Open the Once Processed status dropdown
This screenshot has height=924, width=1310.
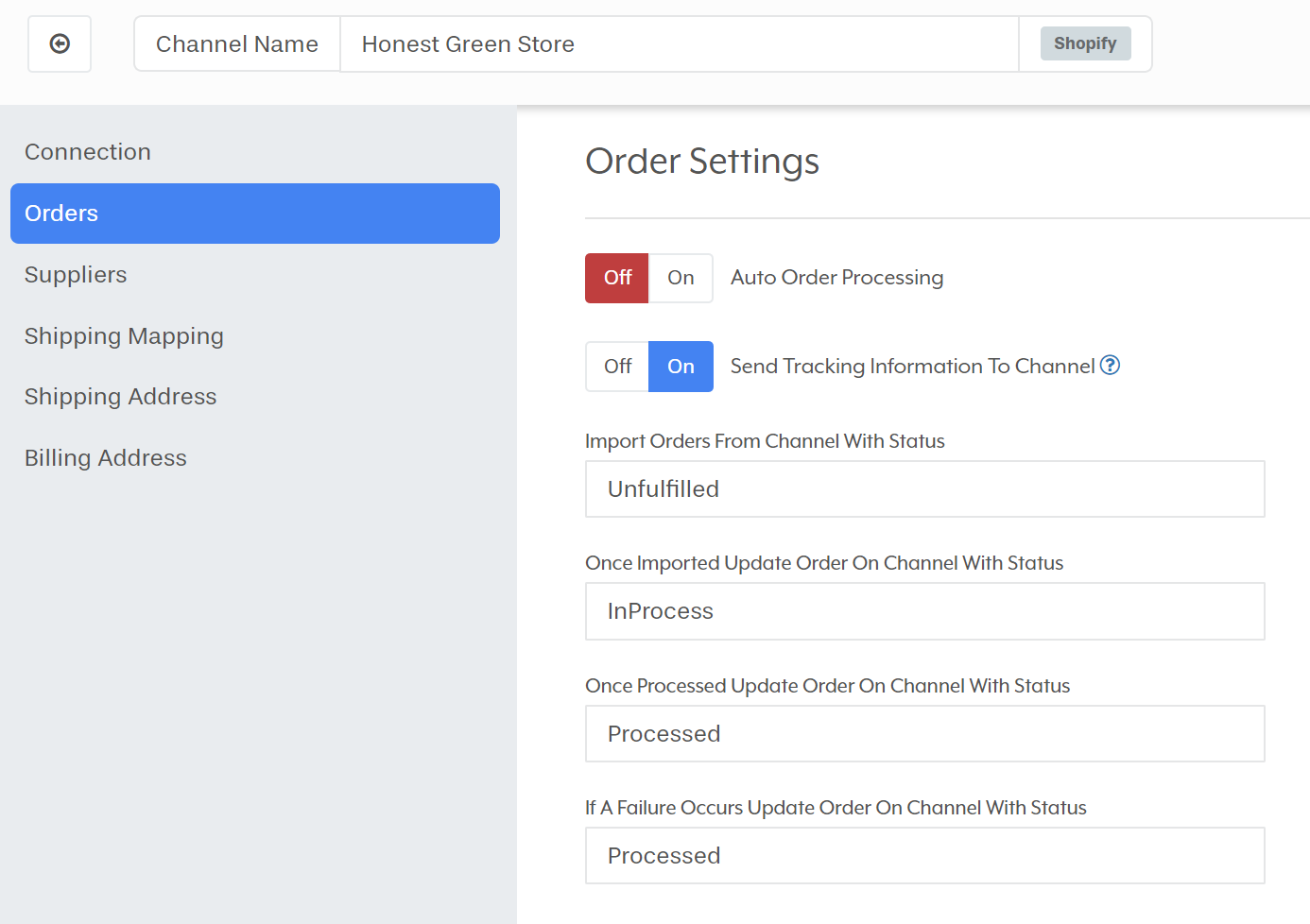[x=924, y=734]
